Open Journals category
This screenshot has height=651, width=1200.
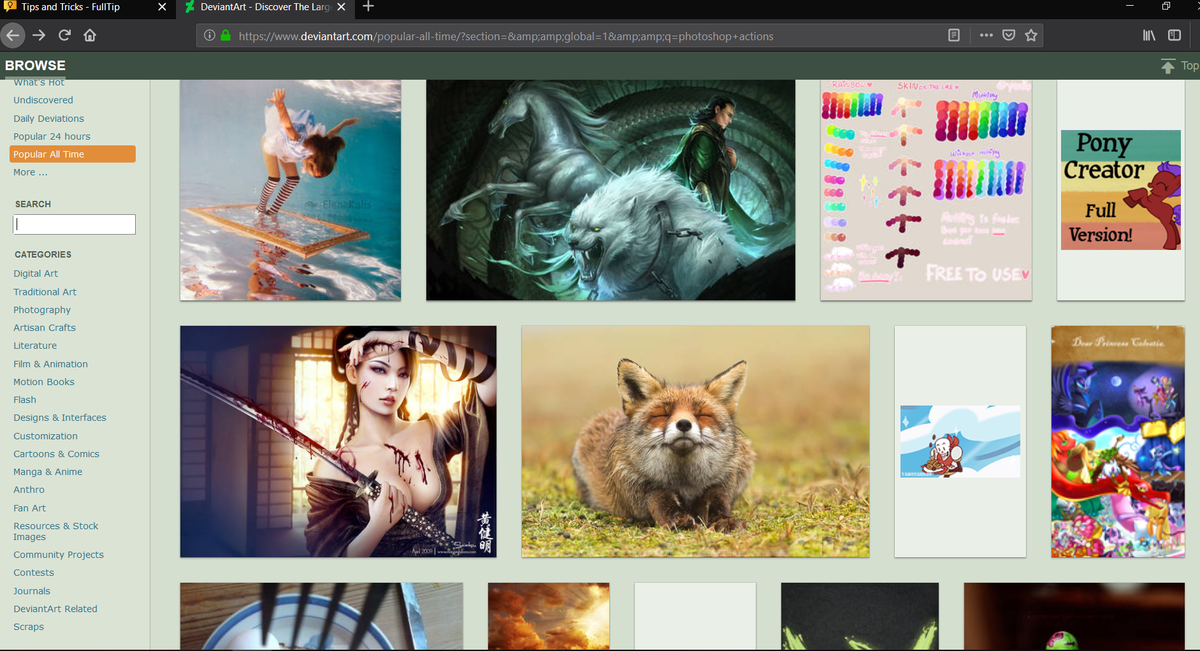(32, 591)
